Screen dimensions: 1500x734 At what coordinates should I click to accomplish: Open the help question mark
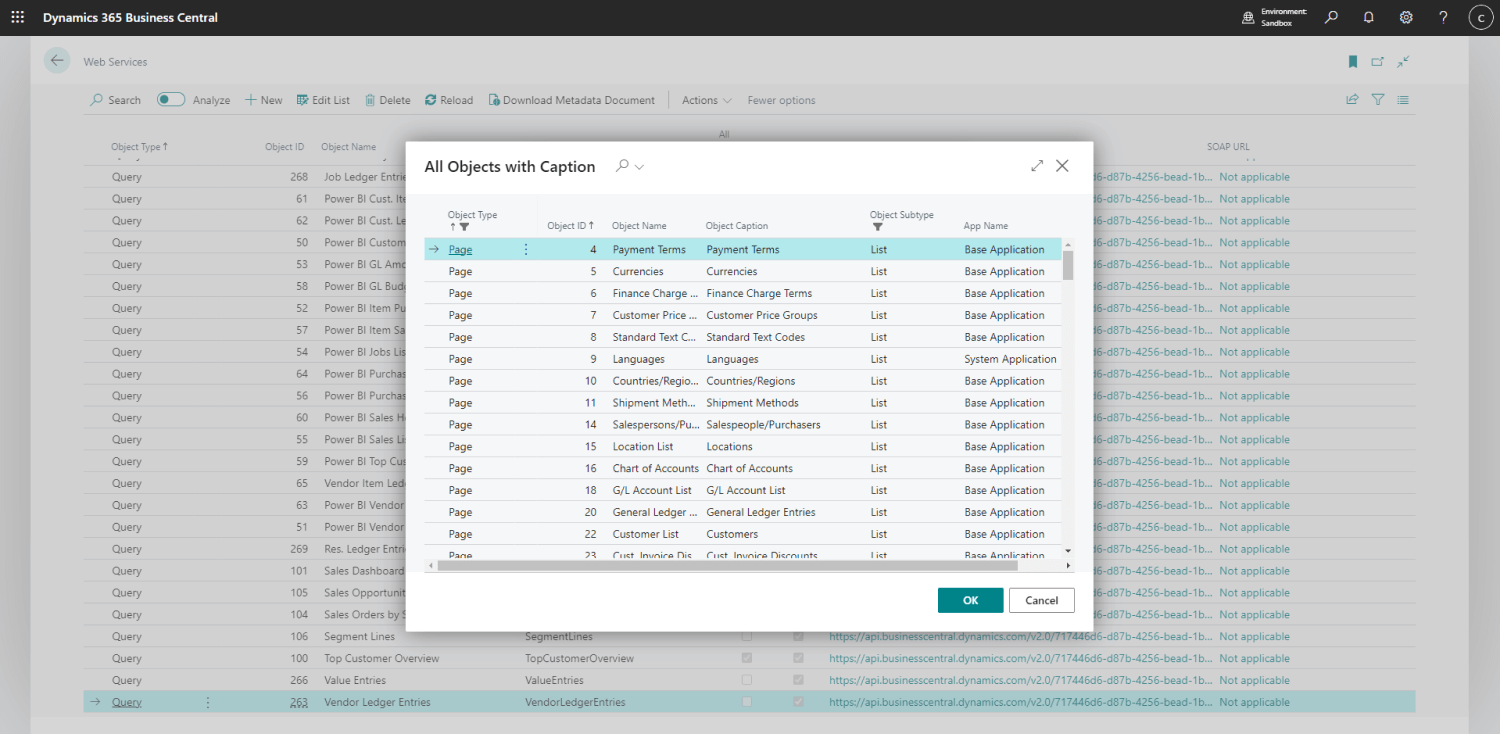click(x=1443, y=17)
